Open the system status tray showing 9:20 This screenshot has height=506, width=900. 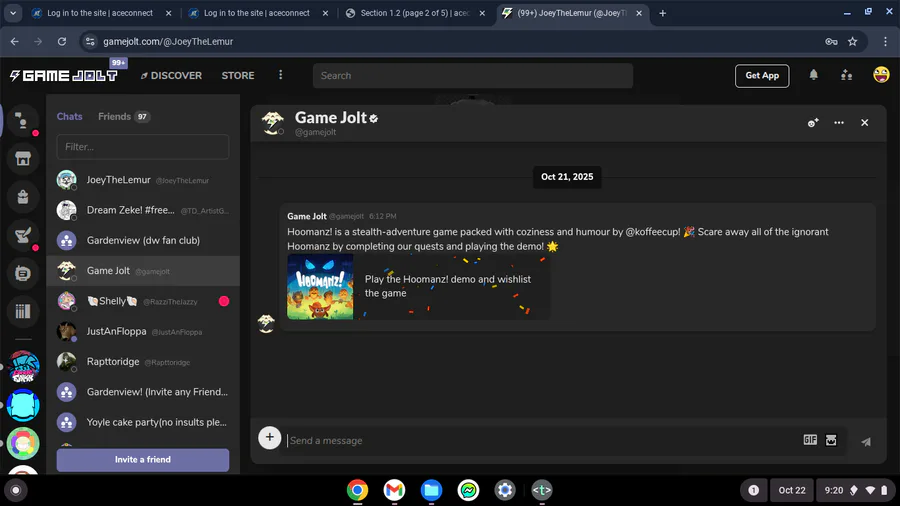855,491
